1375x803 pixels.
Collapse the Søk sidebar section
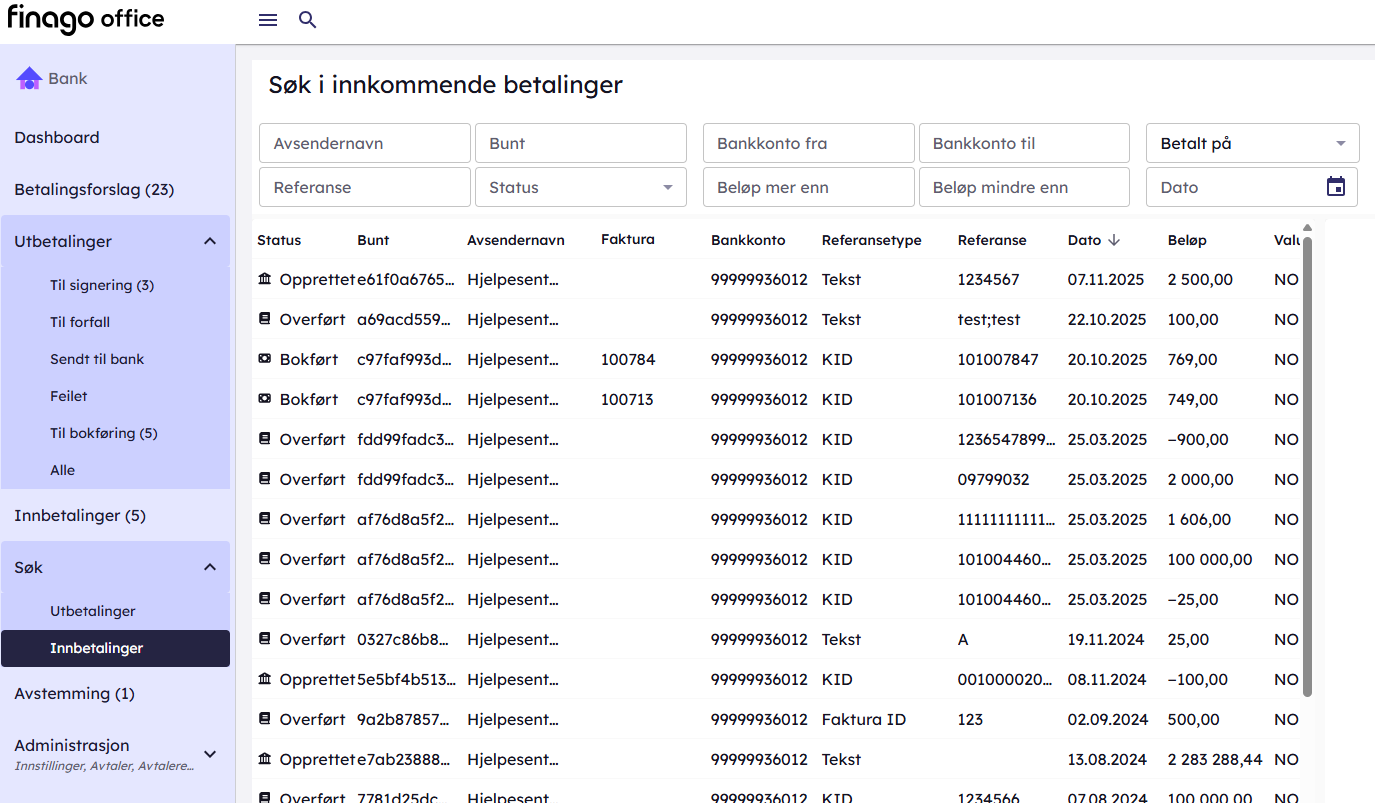210,567
